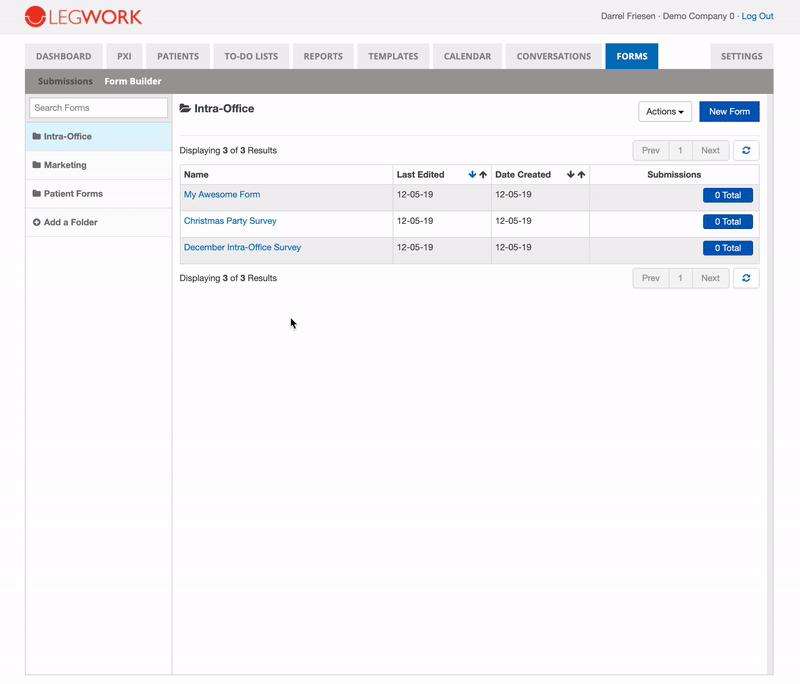The height and width of the screenshot is (684, 800).
Task: Click Log Out link
Action: pos(757,16)
